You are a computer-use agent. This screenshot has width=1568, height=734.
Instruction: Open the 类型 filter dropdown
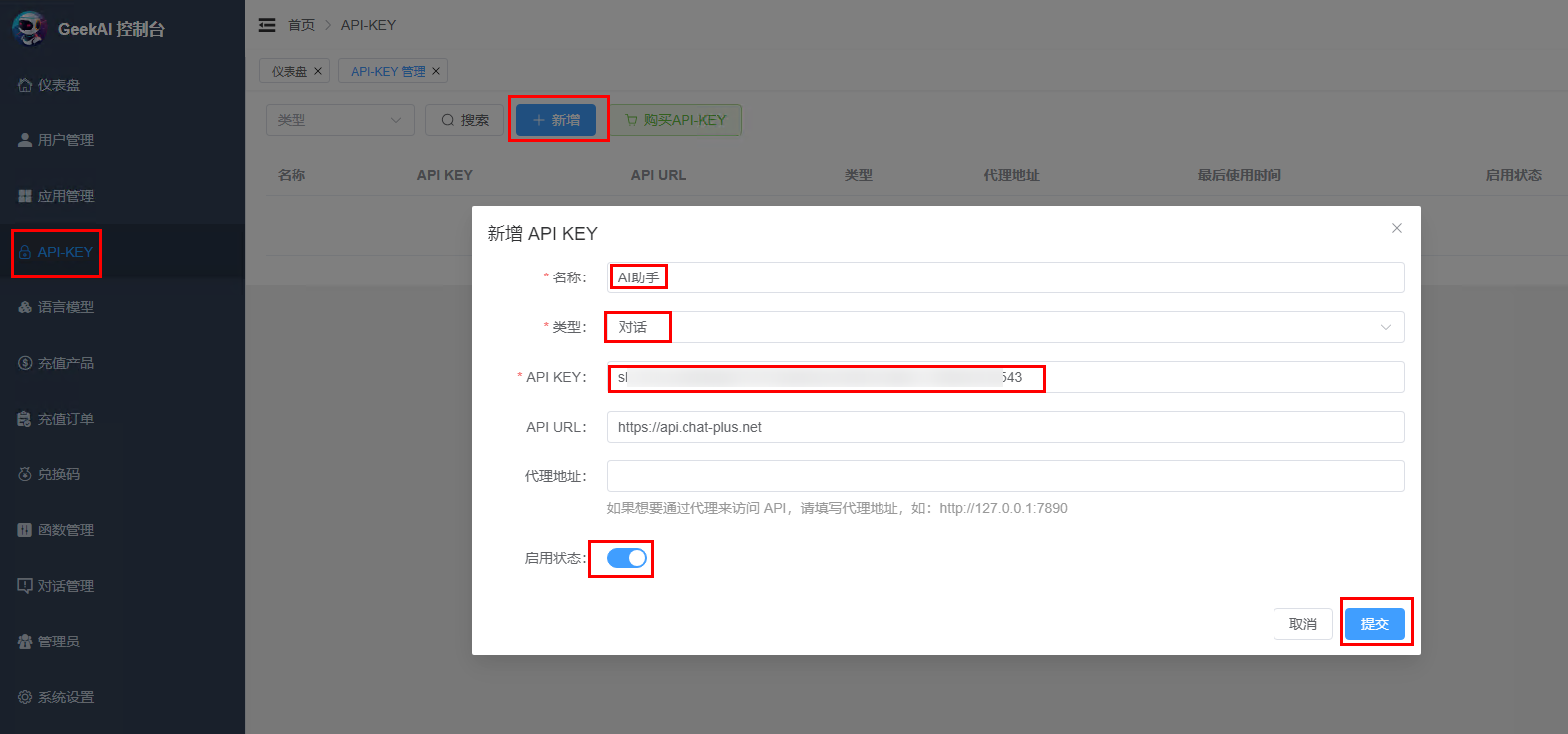(x=340, y=120)
